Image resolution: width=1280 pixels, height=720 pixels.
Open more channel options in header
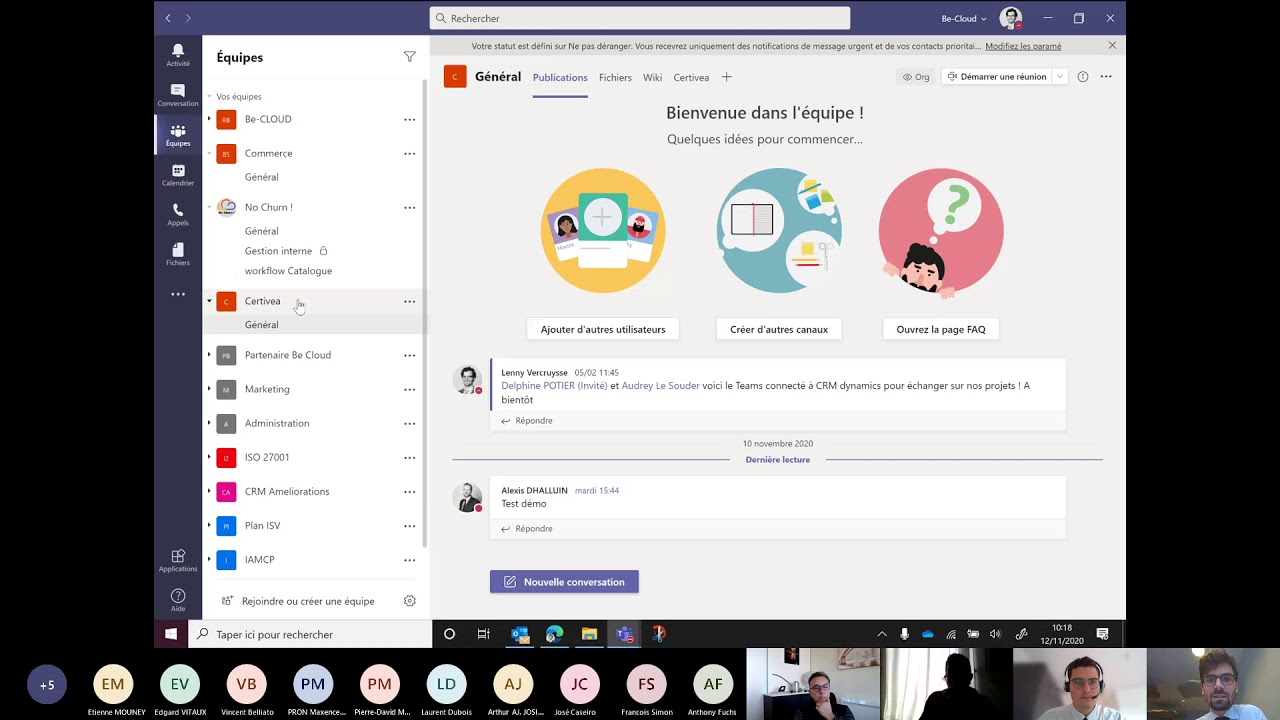click(1106, 77)
